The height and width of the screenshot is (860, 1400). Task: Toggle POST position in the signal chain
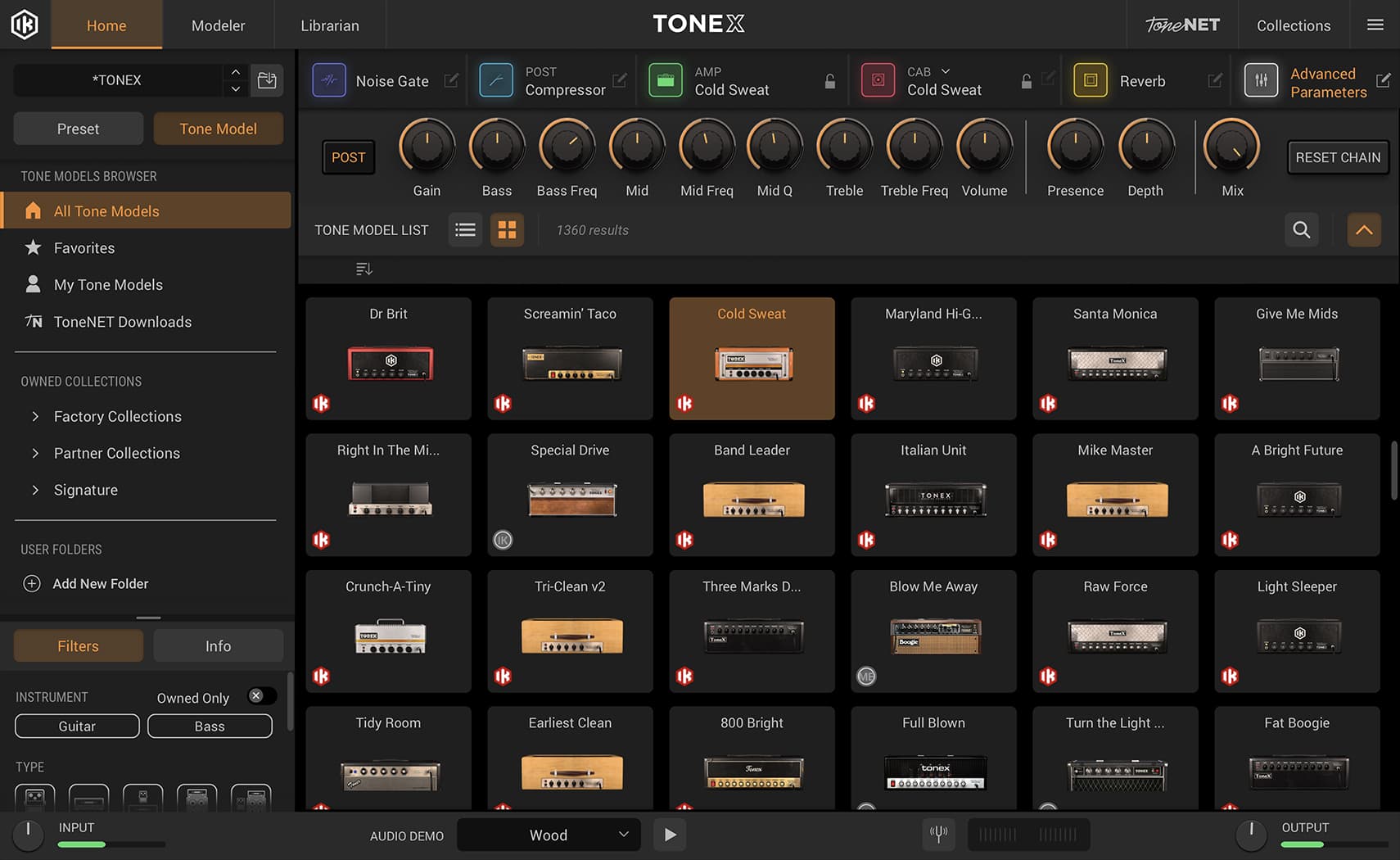[348, 156]
